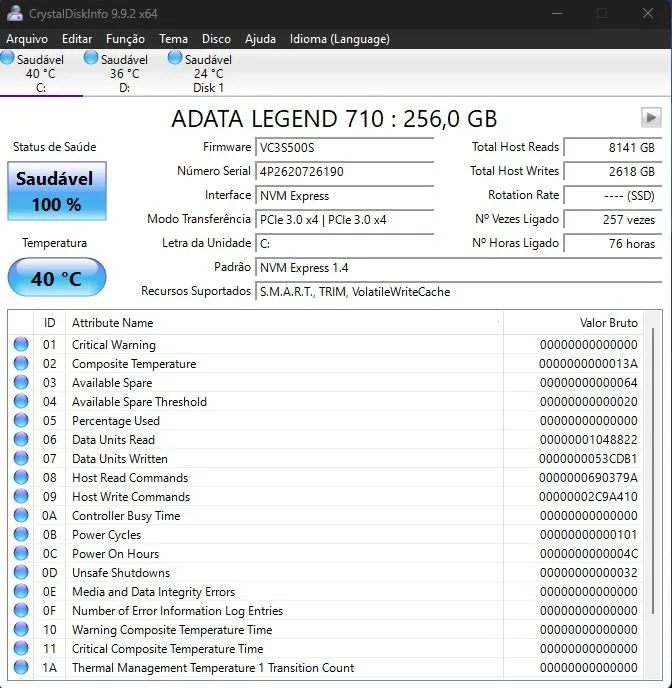
Task: Click the transfer mode field PCIe 3.0 x4
Action: [344, 220]
